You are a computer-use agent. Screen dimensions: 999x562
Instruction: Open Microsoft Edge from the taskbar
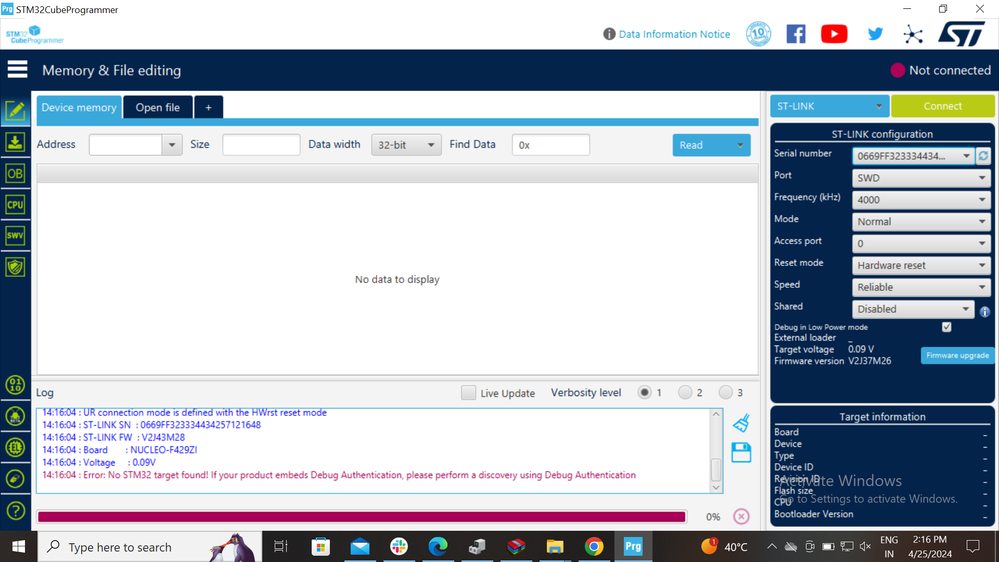pyautogui.click(x=438, y=547)
